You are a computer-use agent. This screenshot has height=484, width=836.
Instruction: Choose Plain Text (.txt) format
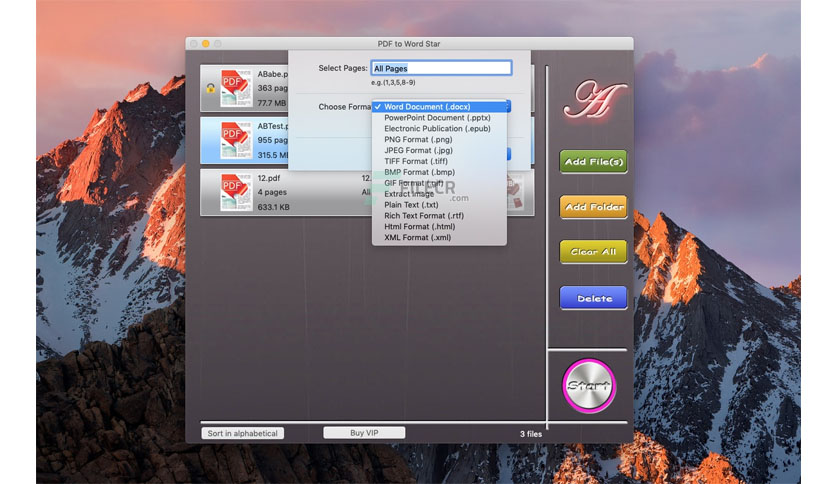coord(439,205)
